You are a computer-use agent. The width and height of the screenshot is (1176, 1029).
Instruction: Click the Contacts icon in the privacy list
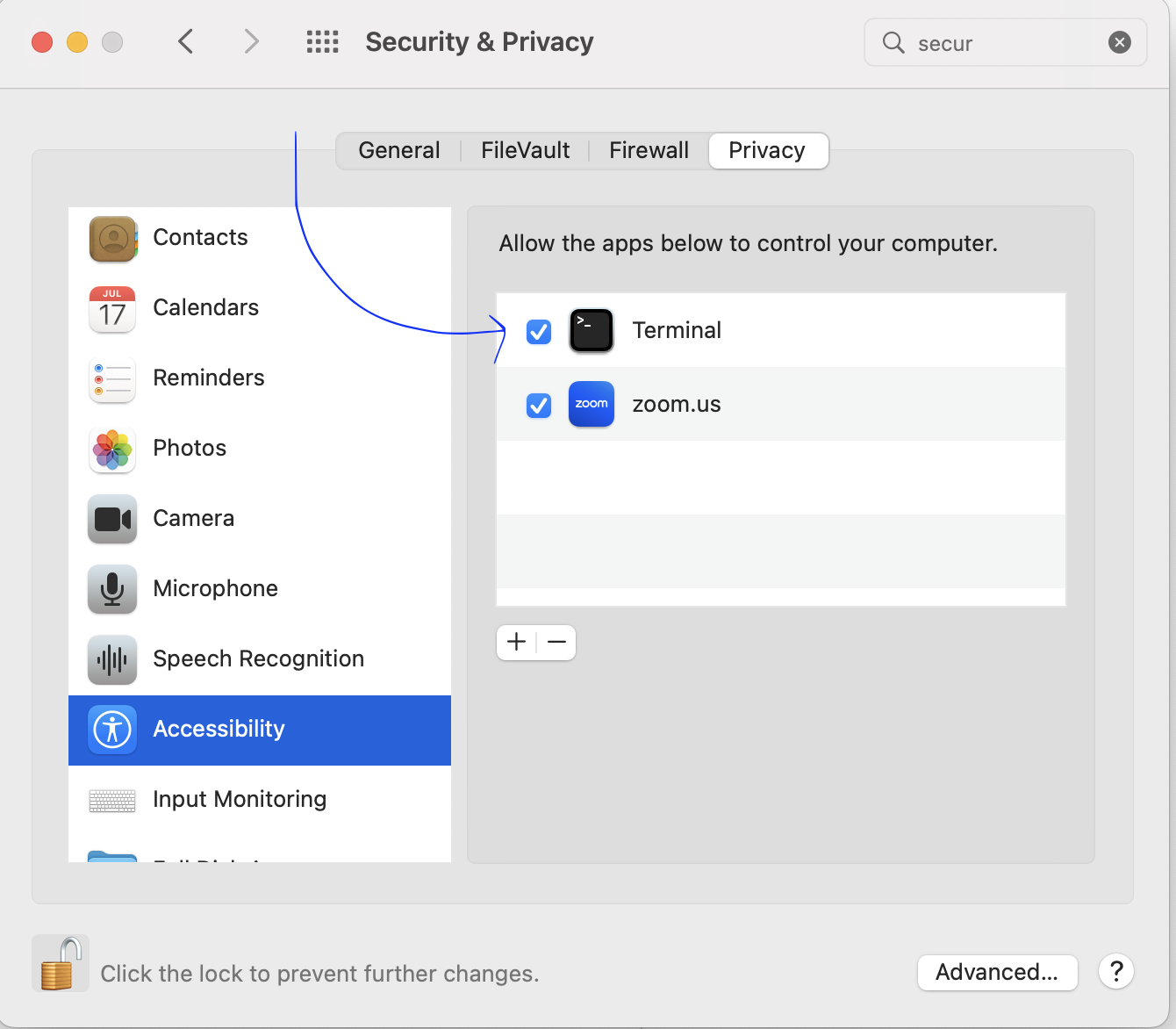[113, 239]
